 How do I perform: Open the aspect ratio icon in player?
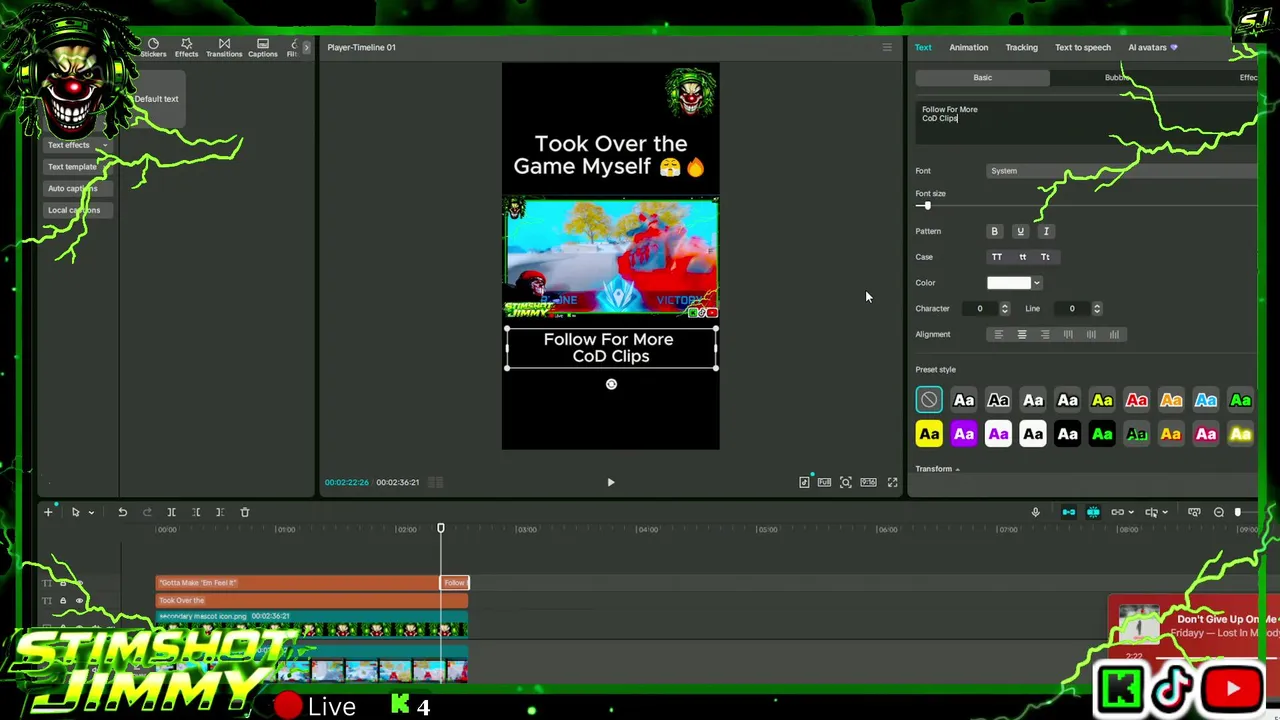coord(868,482)
